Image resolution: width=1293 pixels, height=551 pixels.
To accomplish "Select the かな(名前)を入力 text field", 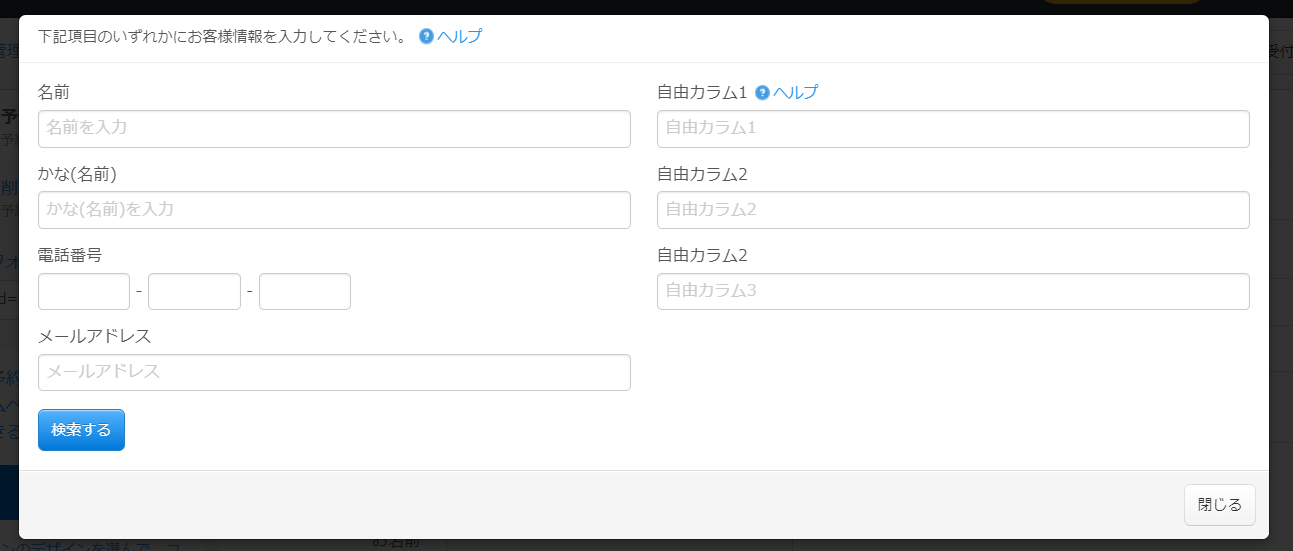I will coord(334,210).
